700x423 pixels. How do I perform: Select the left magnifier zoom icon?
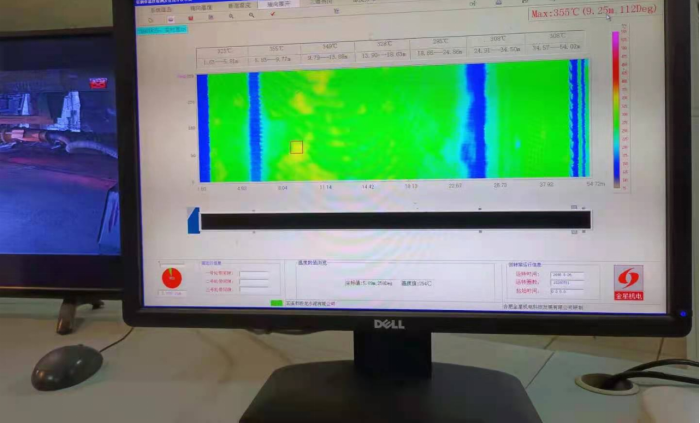tap(231, 17)
